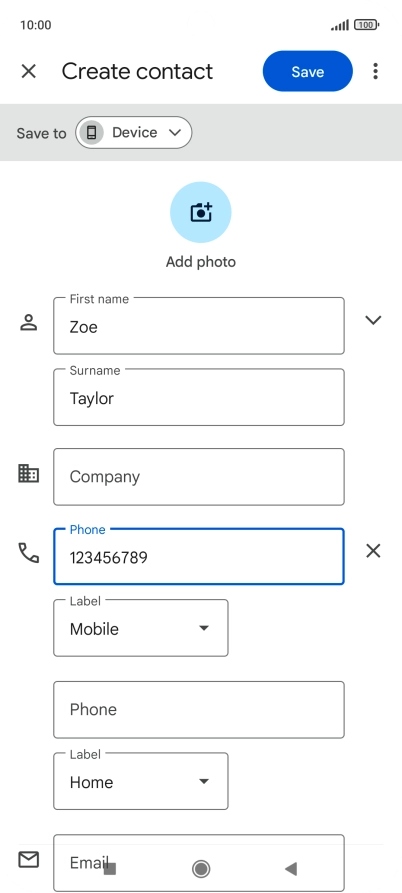The image size is (402, 893).
Task: Click the phone handset icon
Action: coord(28,553)
